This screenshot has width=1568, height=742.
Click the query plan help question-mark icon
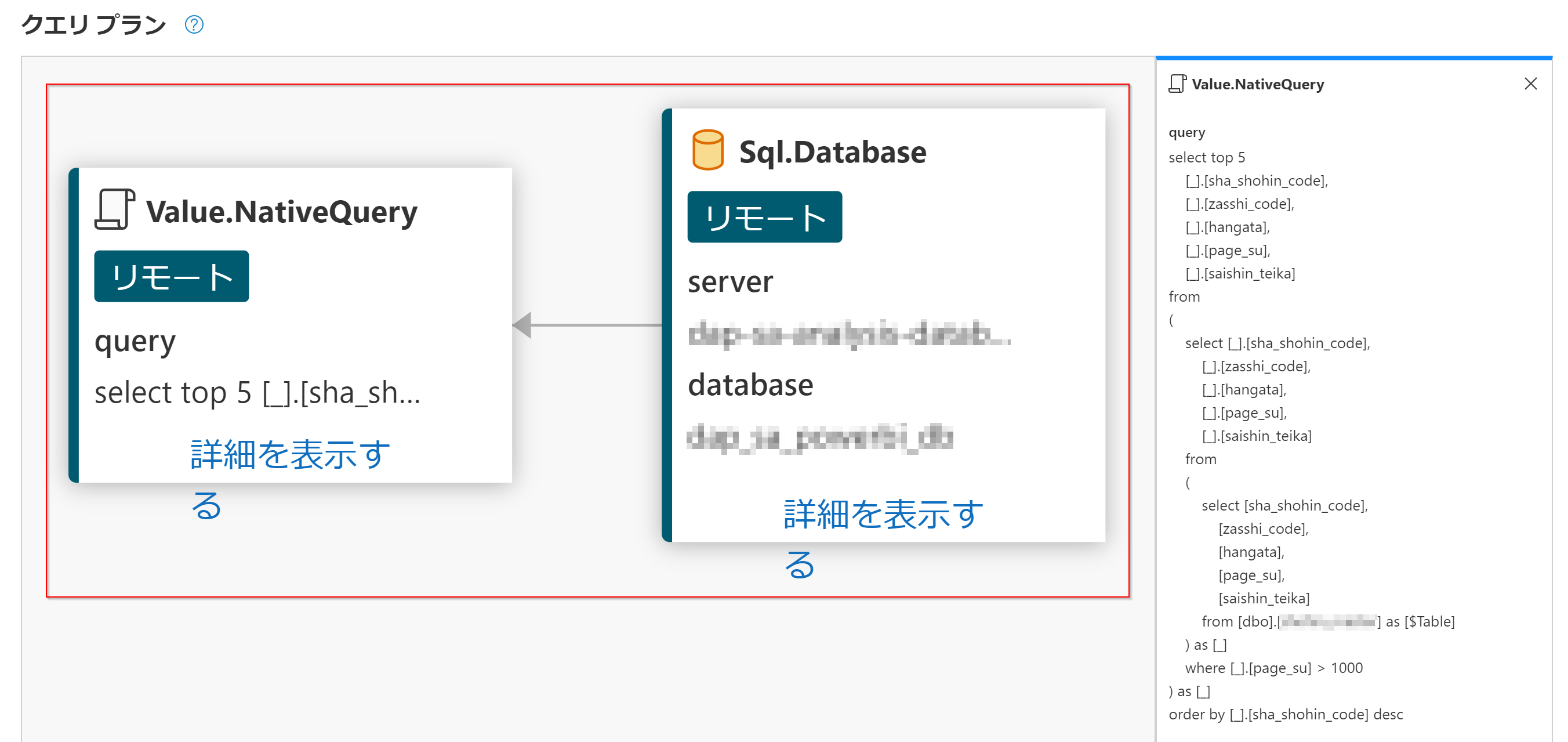[194, 25]
